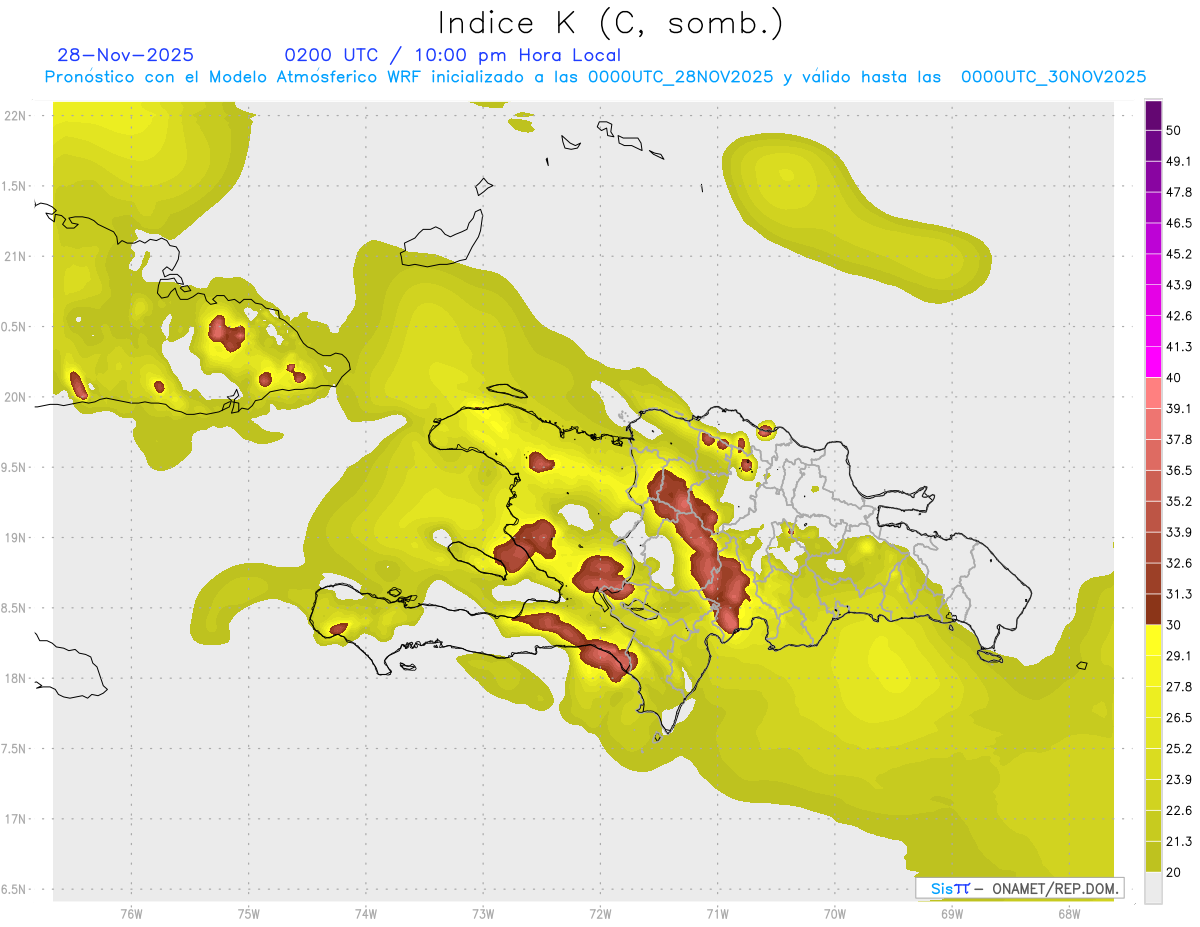The height and width of the screenshot is (927, 1200).
Task: Click the salmon swatch between 39.1 and 40
Action: click(1154, 393)
